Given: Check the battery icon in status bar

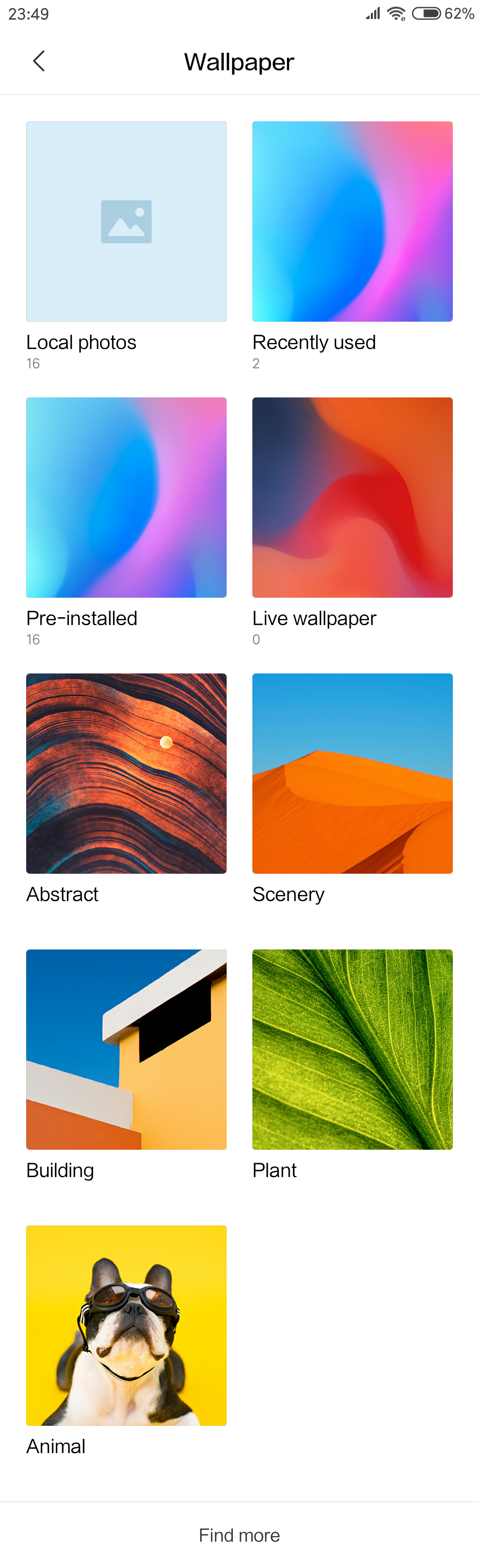Looking at the screenshot, I should 427,13.
